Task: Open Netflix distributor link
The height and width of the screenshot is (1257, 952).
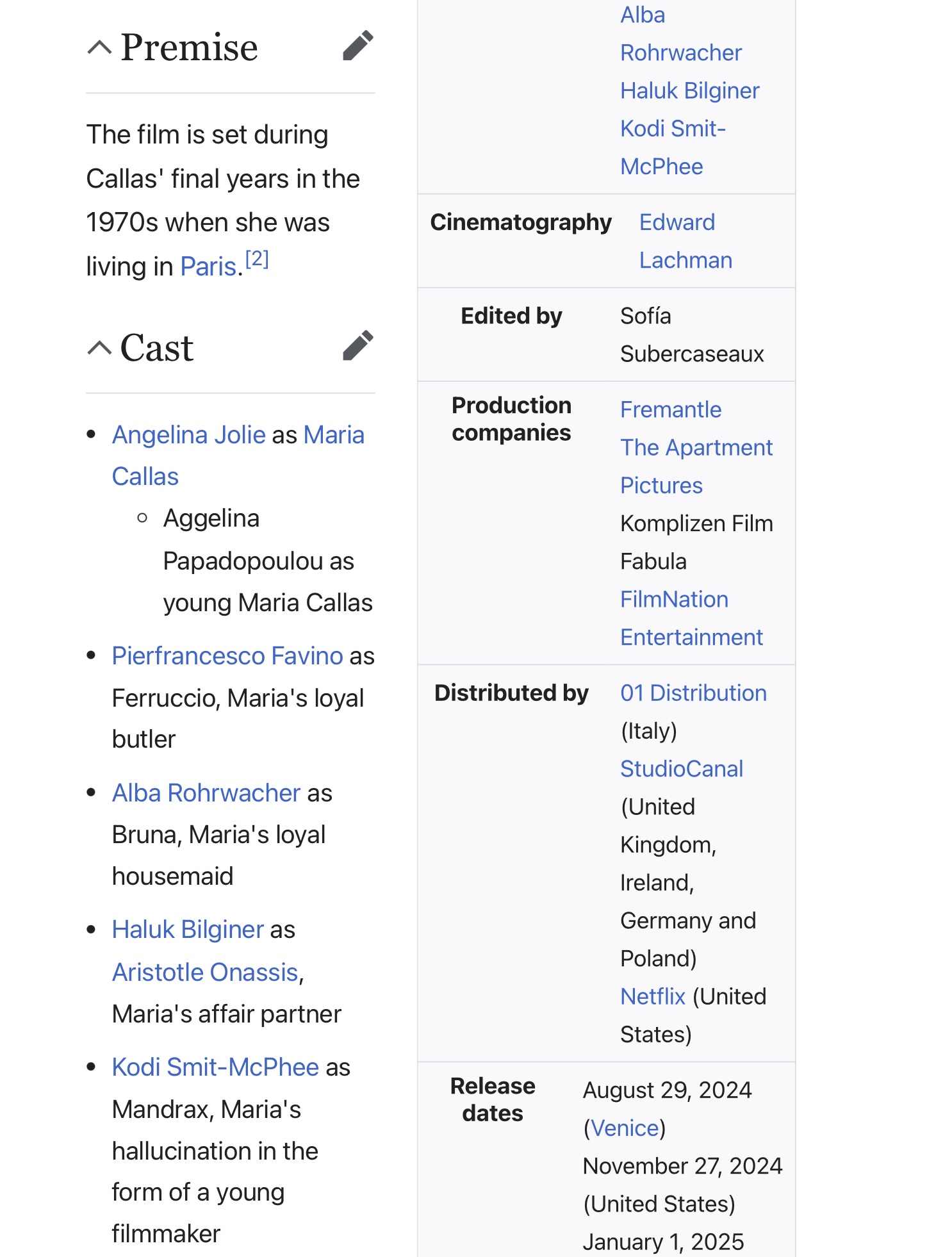Action: point(653,996)
